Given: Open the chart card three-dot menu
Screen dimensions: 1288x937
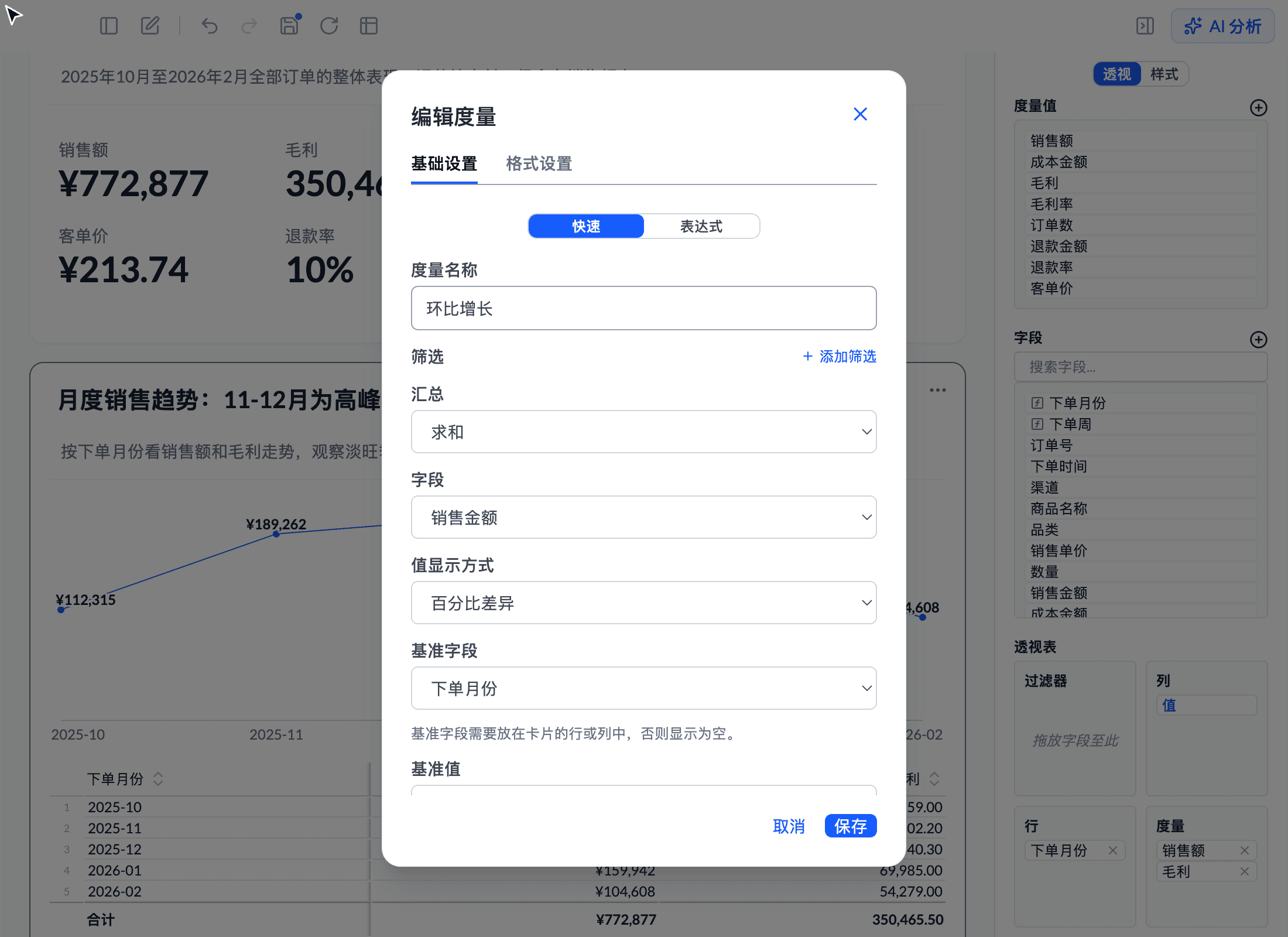Looking at the screenshot, I should [938, 390].
